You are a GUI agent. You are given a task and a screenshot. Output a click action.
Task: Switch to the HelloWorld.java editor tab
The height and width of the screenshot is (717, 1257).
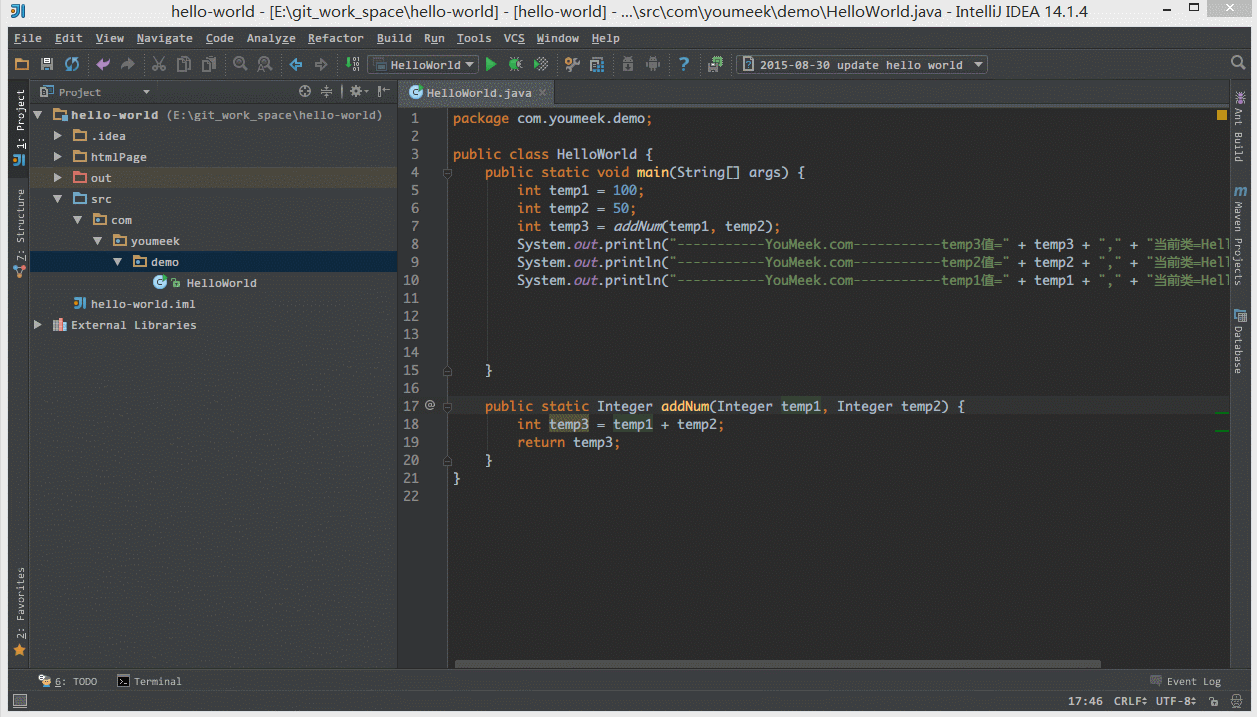476,90
